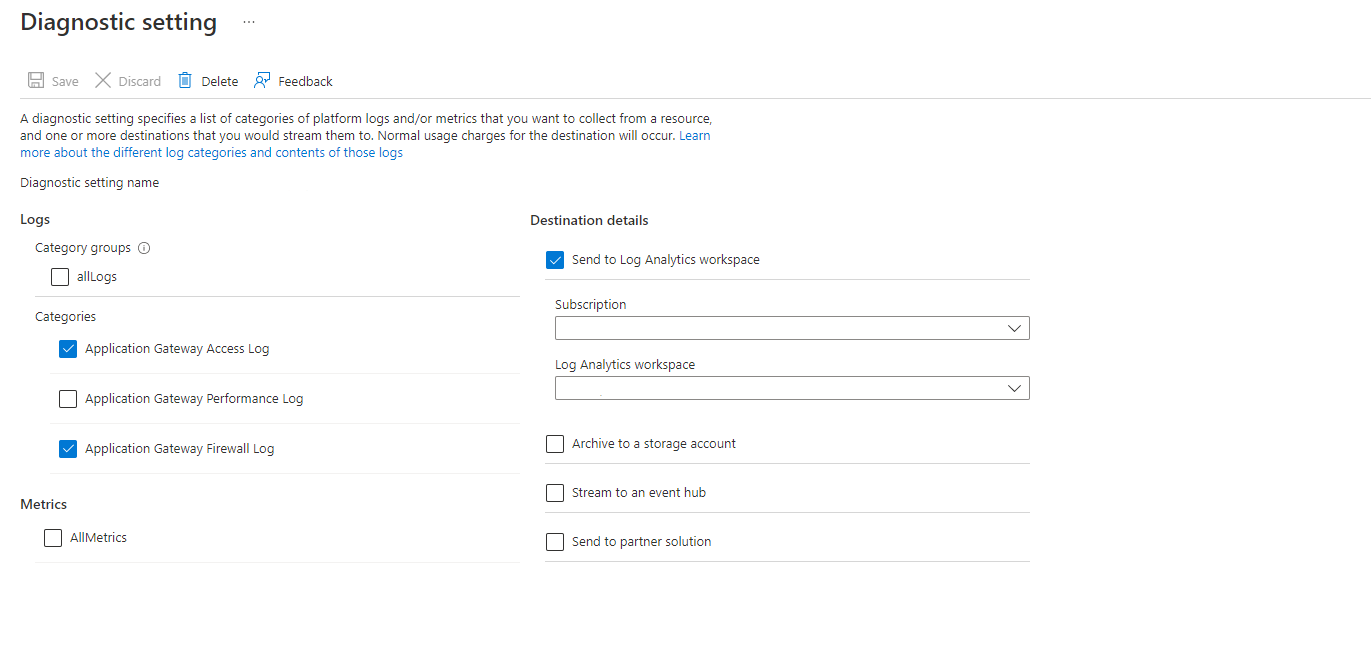Open the Log Analytics workspace dropdown
Image resolution: width=1371 pixels, height=653 pixels.
[791, 388]
